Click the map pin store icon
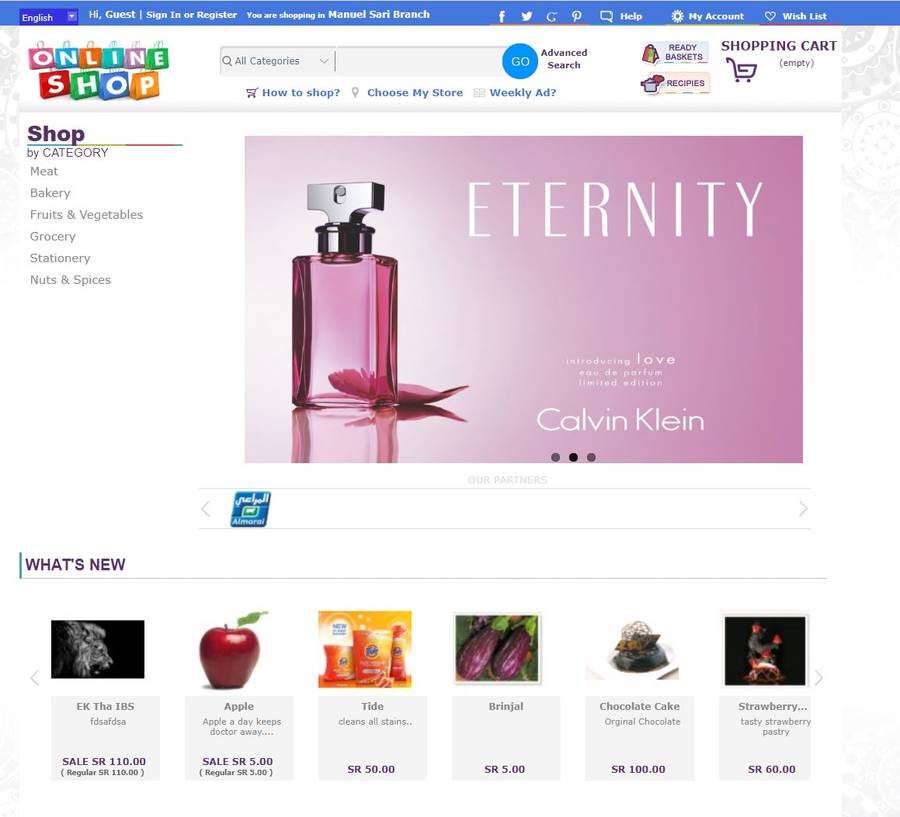 point(355,92)
